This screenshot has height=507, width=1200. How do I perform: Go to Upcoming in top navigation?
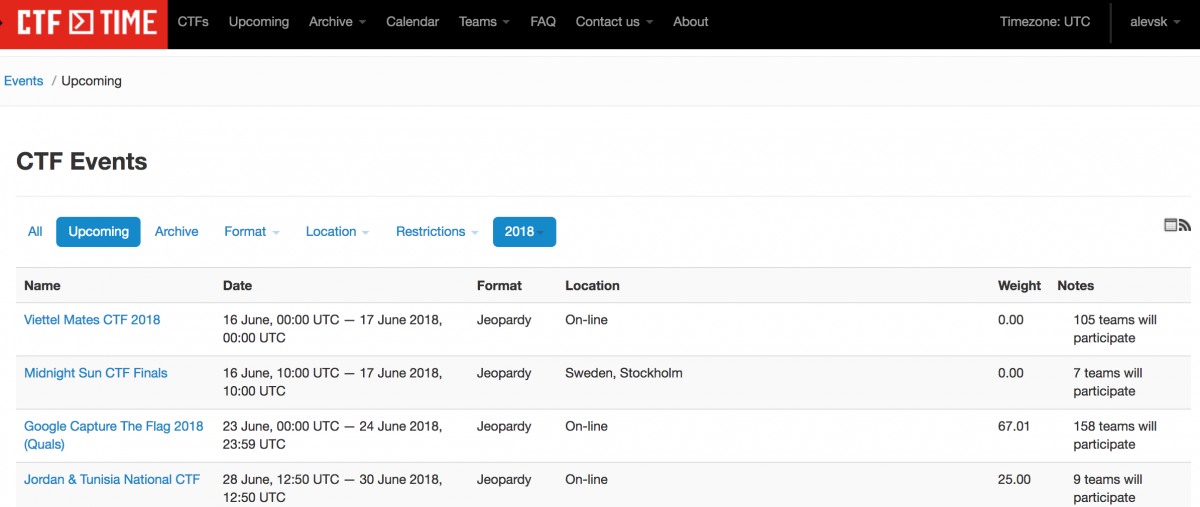point(259,21)
